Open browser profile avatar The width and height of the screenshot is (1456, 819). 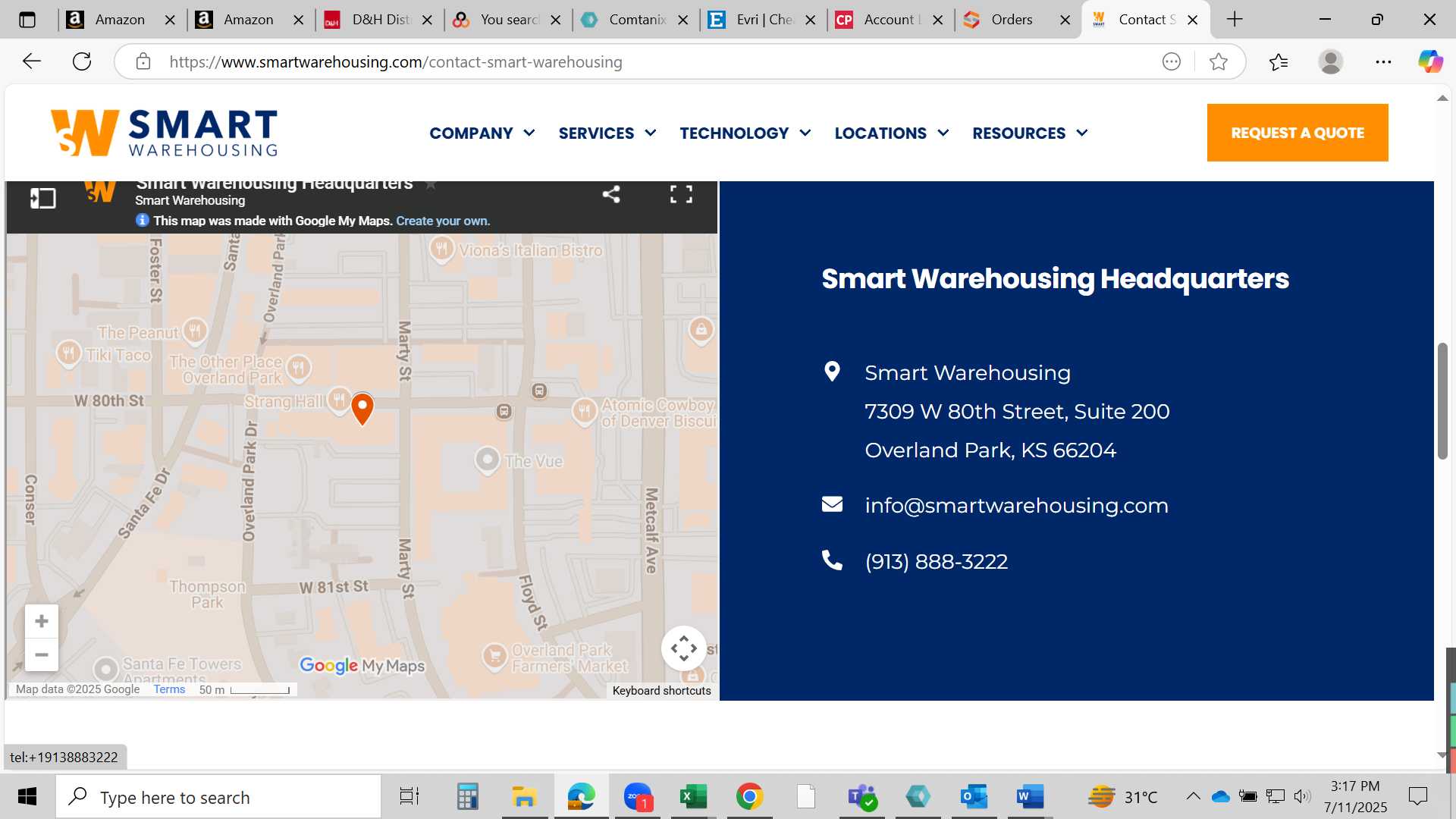(x=1331, y=61)
